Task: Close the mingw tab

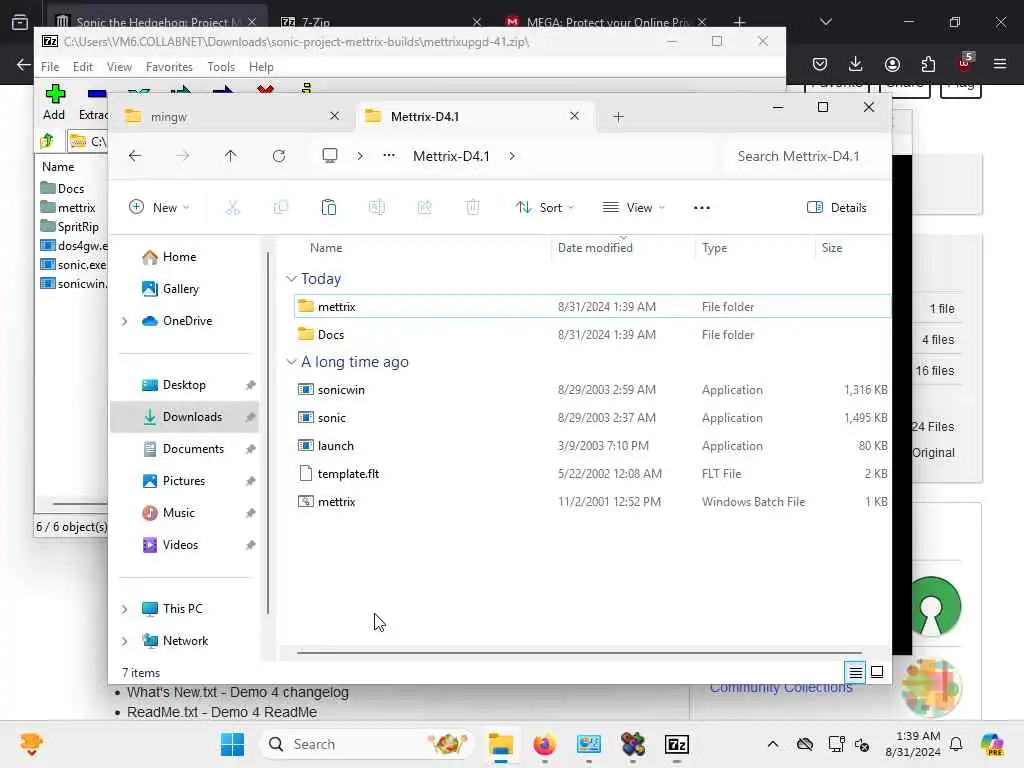Action: coord(334,116)
